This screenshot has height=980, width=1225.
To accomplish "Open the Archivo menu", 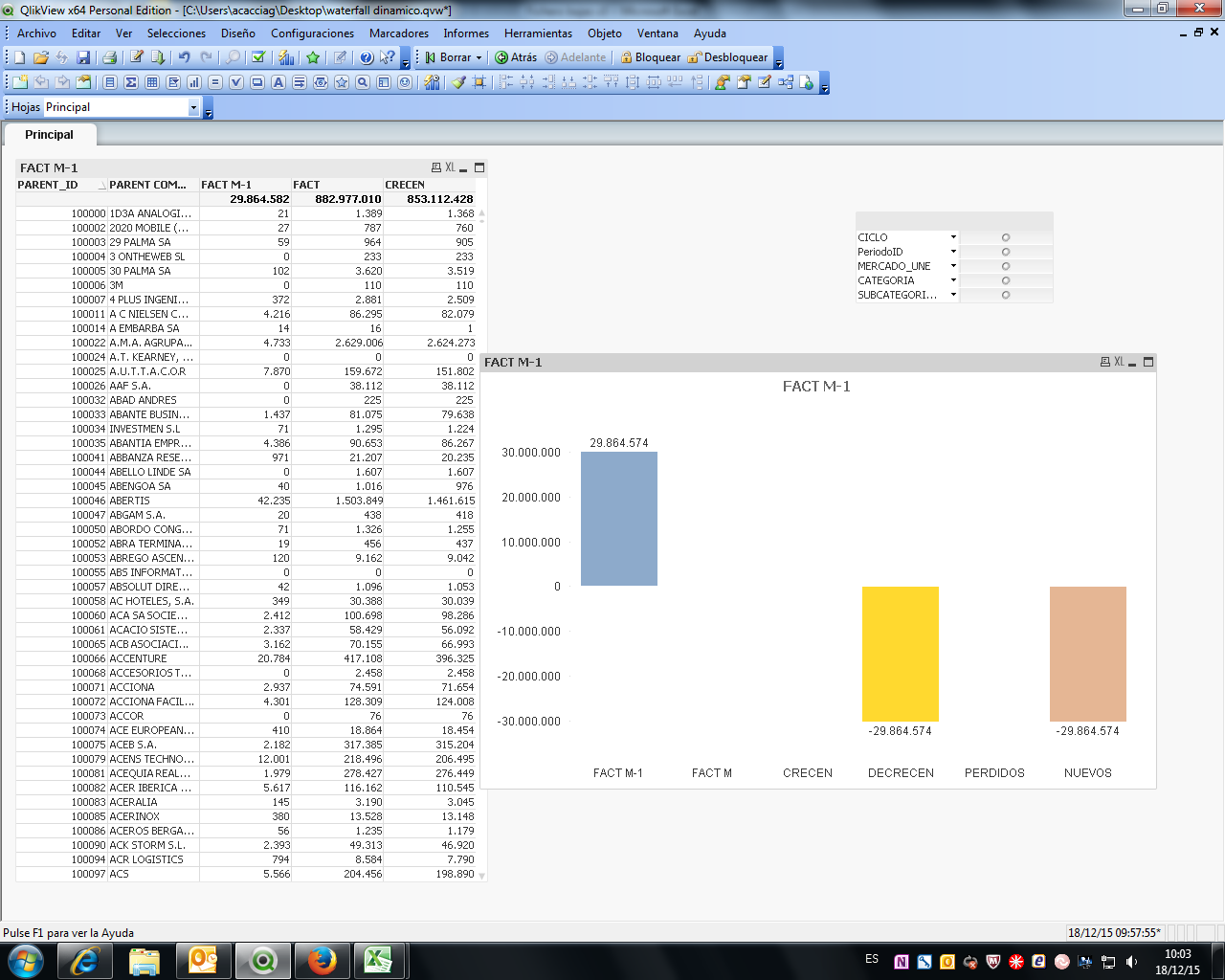I will pyautogui.click(x=36, y=33).
